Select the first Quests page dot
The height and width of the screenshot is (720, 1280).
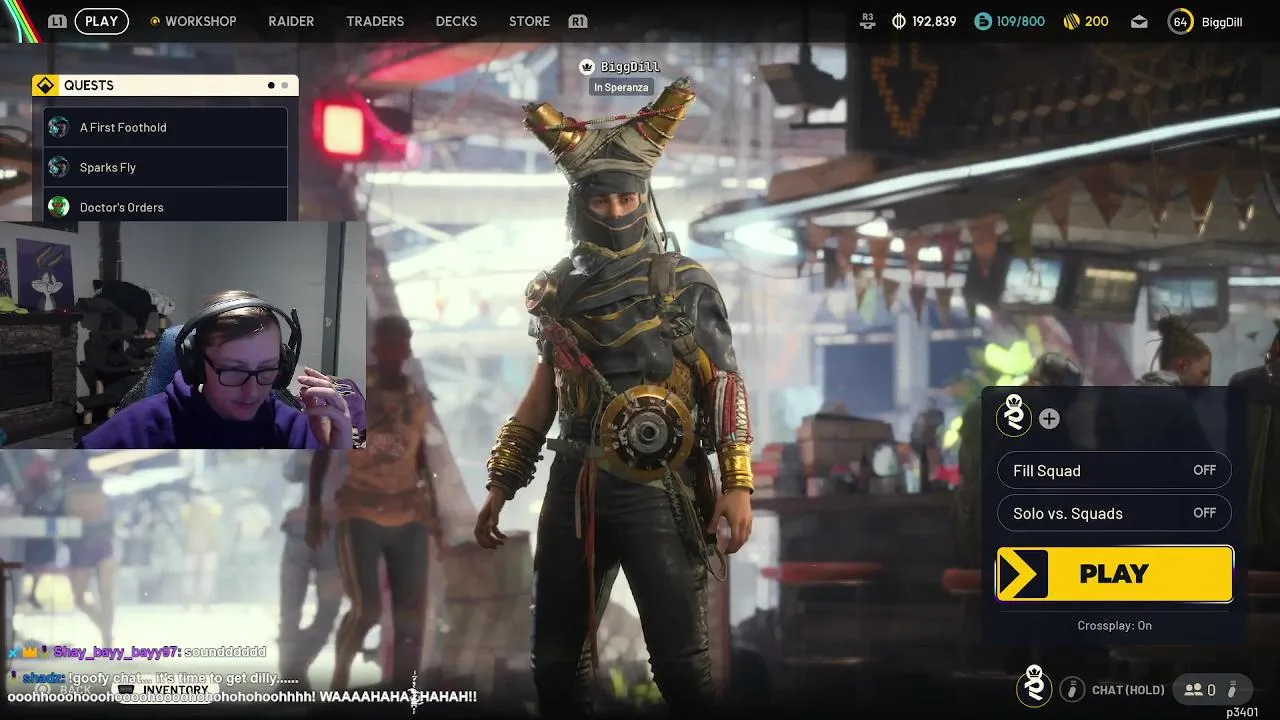[x=271, y=85]
